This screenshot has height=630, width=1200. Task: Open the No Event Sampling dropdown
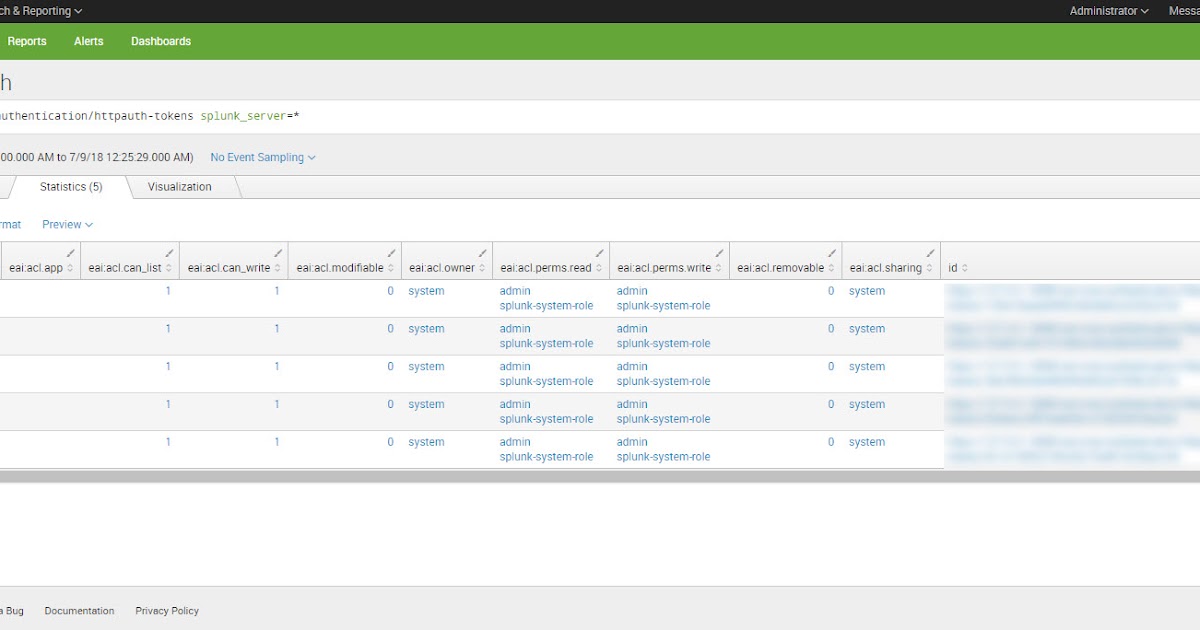(x=262, y=157)
